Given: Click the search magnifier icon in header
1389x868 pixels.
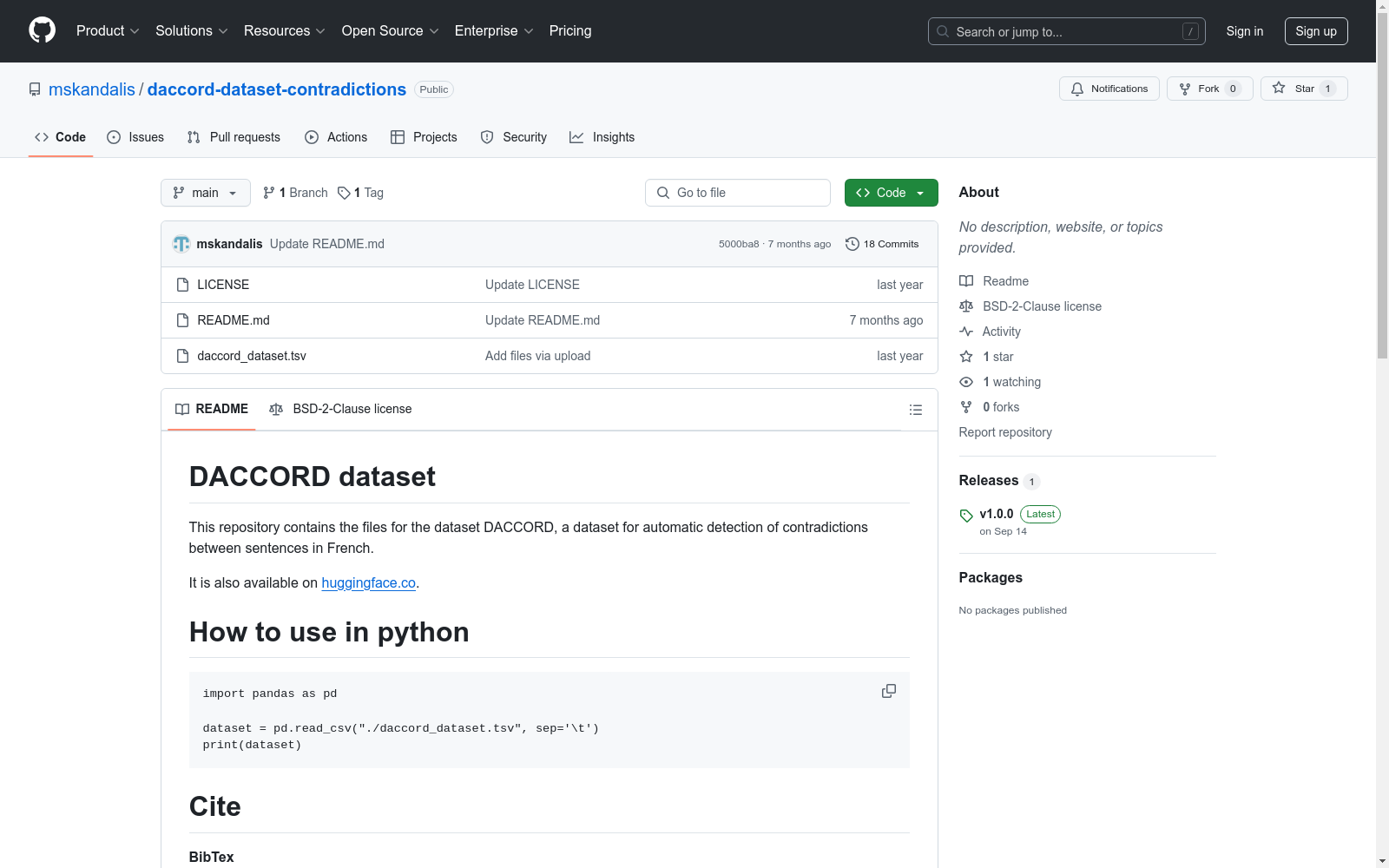Looking at the screenshot, I should (943, 31).
